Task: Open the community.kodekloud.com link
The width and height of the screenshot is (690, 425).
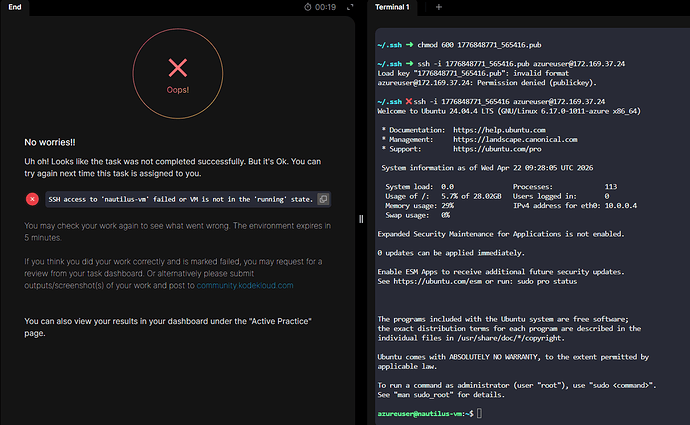Action: pos(243,285)
